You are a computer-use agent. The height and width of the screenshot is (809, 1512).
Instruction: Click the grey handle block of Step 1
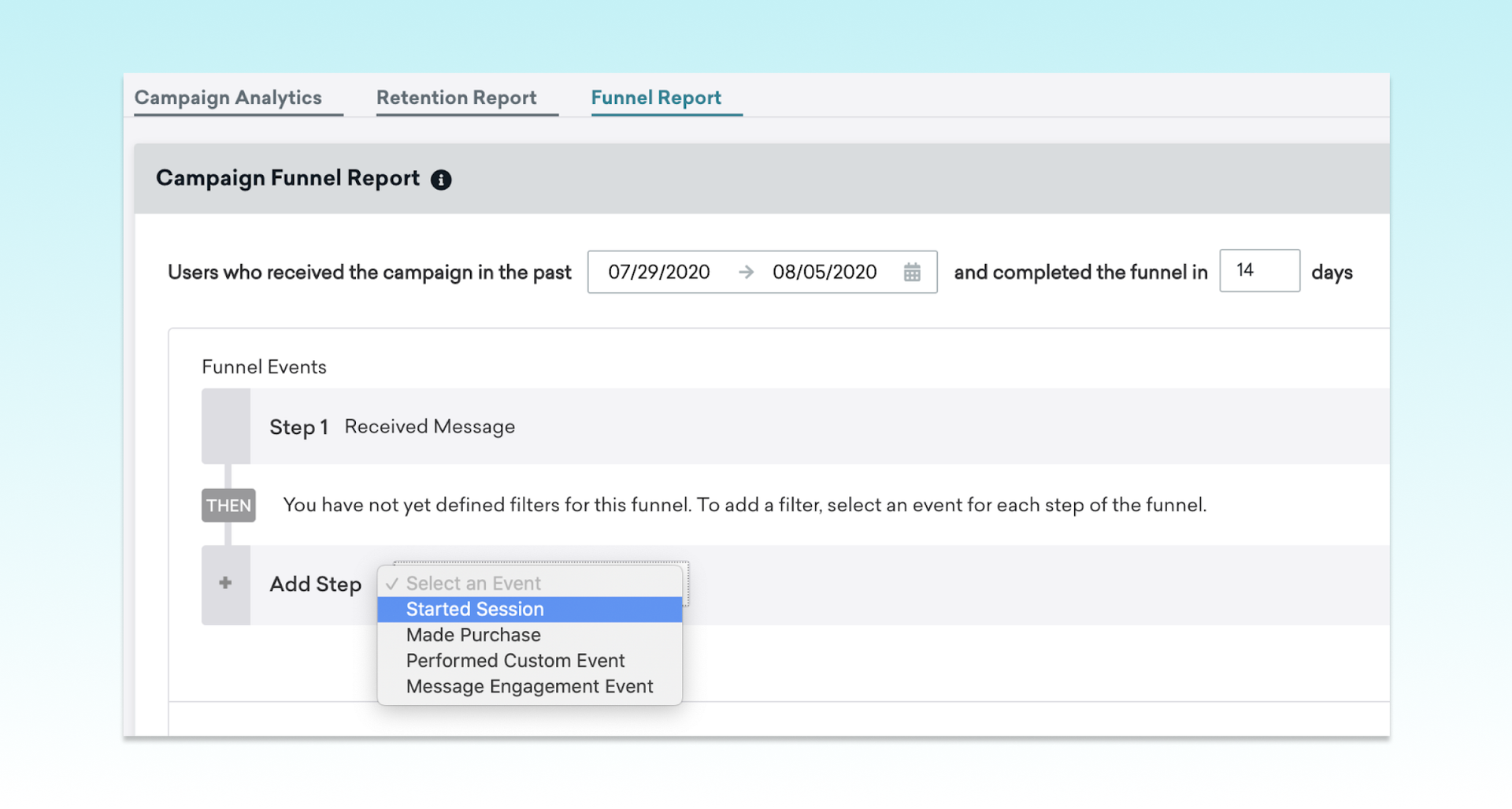coord(226,426)
